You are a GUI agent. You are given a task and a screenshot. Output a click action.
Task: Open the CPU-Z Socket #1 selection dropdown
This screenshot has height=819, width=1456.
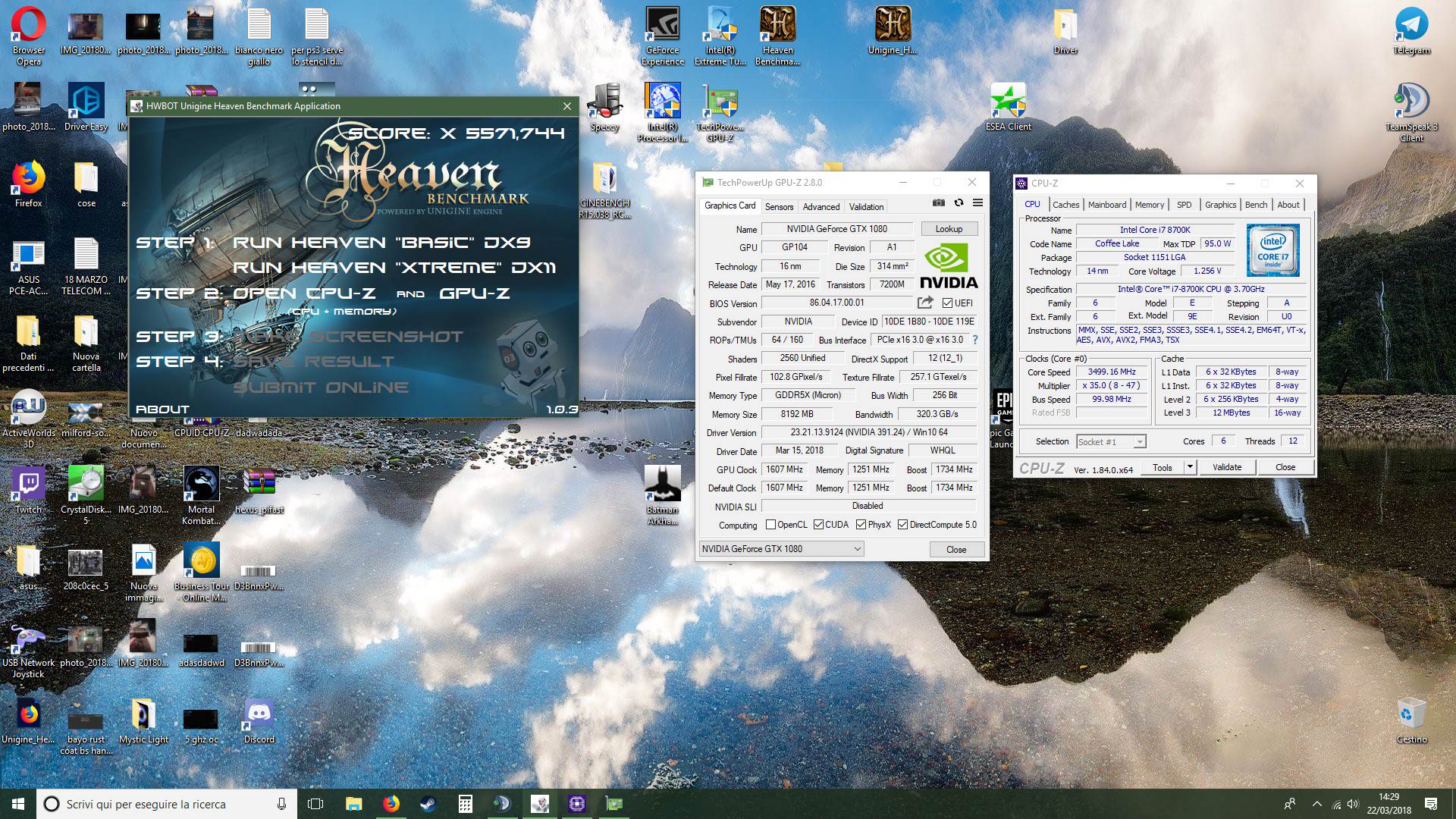[x=1111, y=441]
